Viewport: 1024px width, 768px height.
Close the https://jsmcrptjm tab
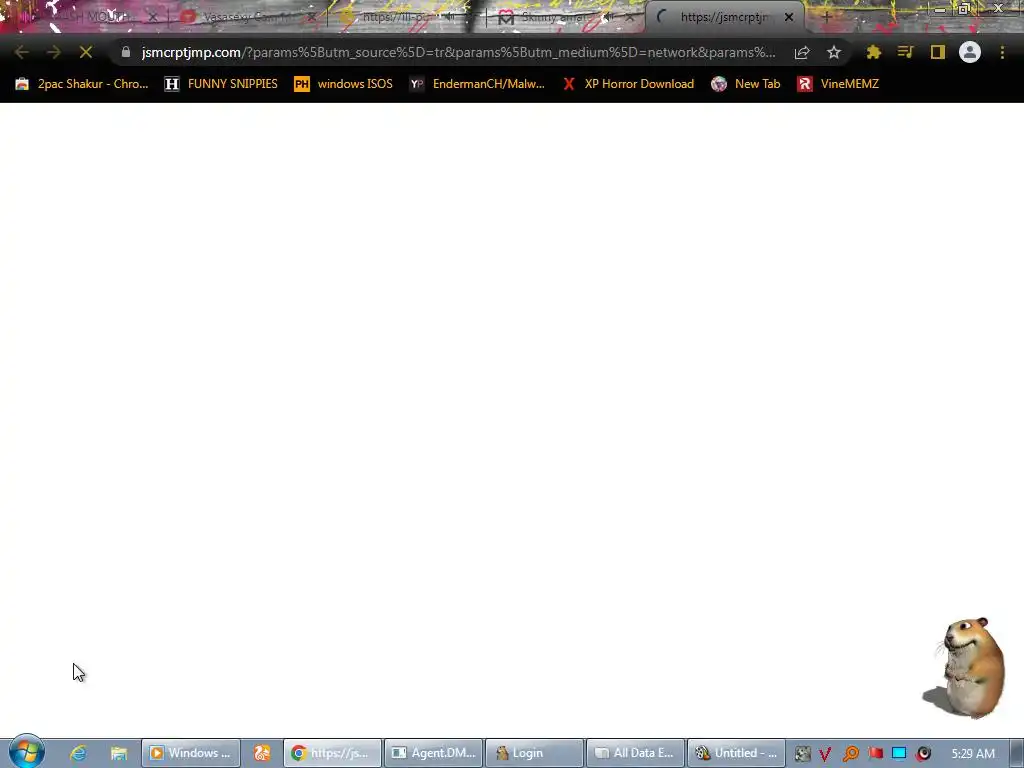(x=789, y=17)
